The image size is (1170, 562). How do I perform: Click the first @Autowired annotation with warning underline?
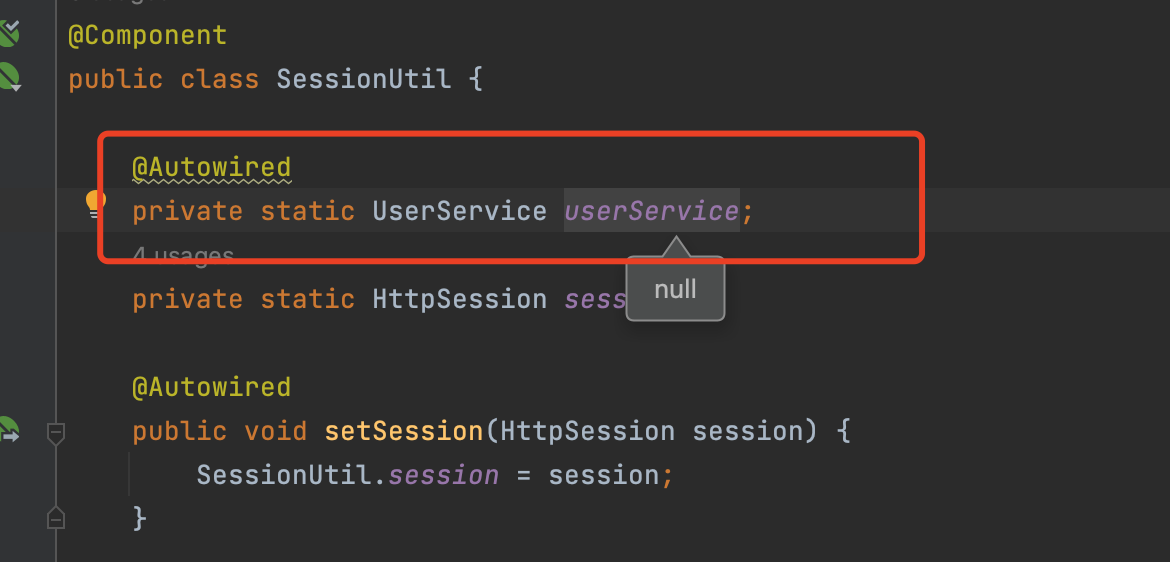(x=211, y=167)
